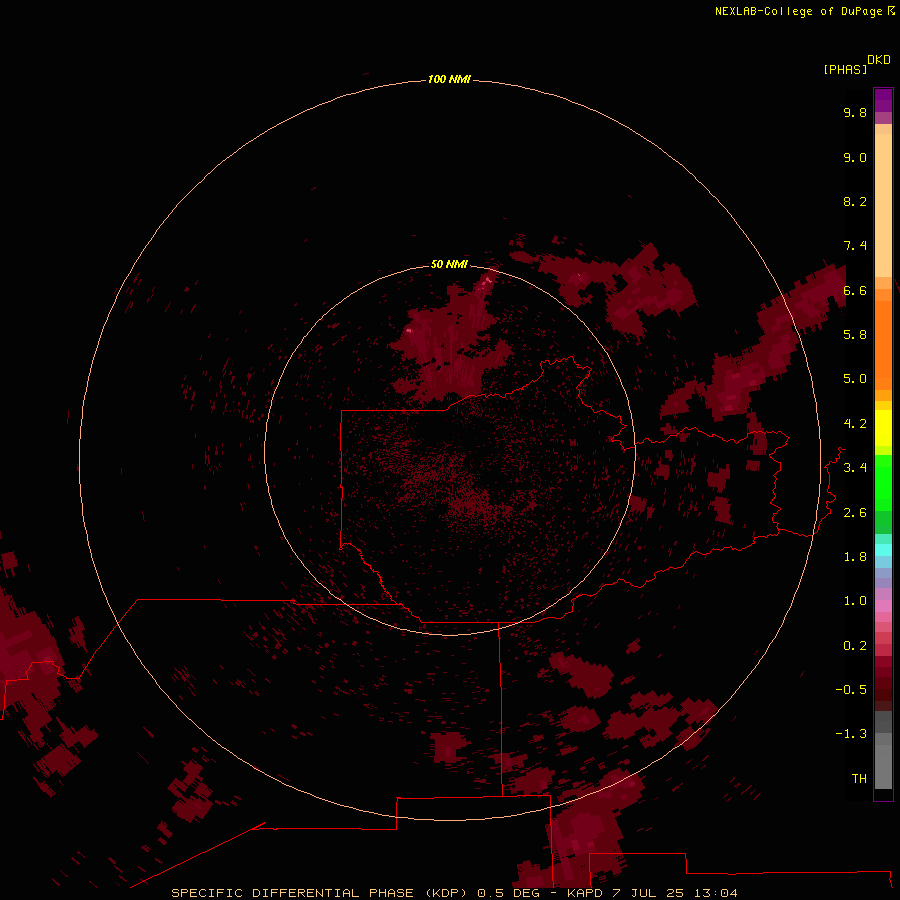Click the 7.4 color scale value
Viewport: 900px width, 900px height.
[x=855, y=246]
